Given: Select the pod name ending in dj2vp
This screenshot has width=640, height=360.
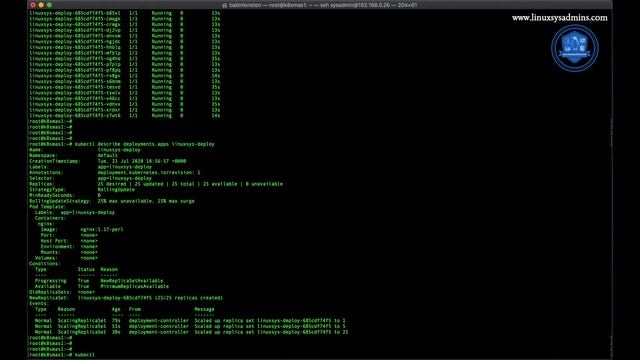Looking at the screenshot, I should click(x=75, y=30).
